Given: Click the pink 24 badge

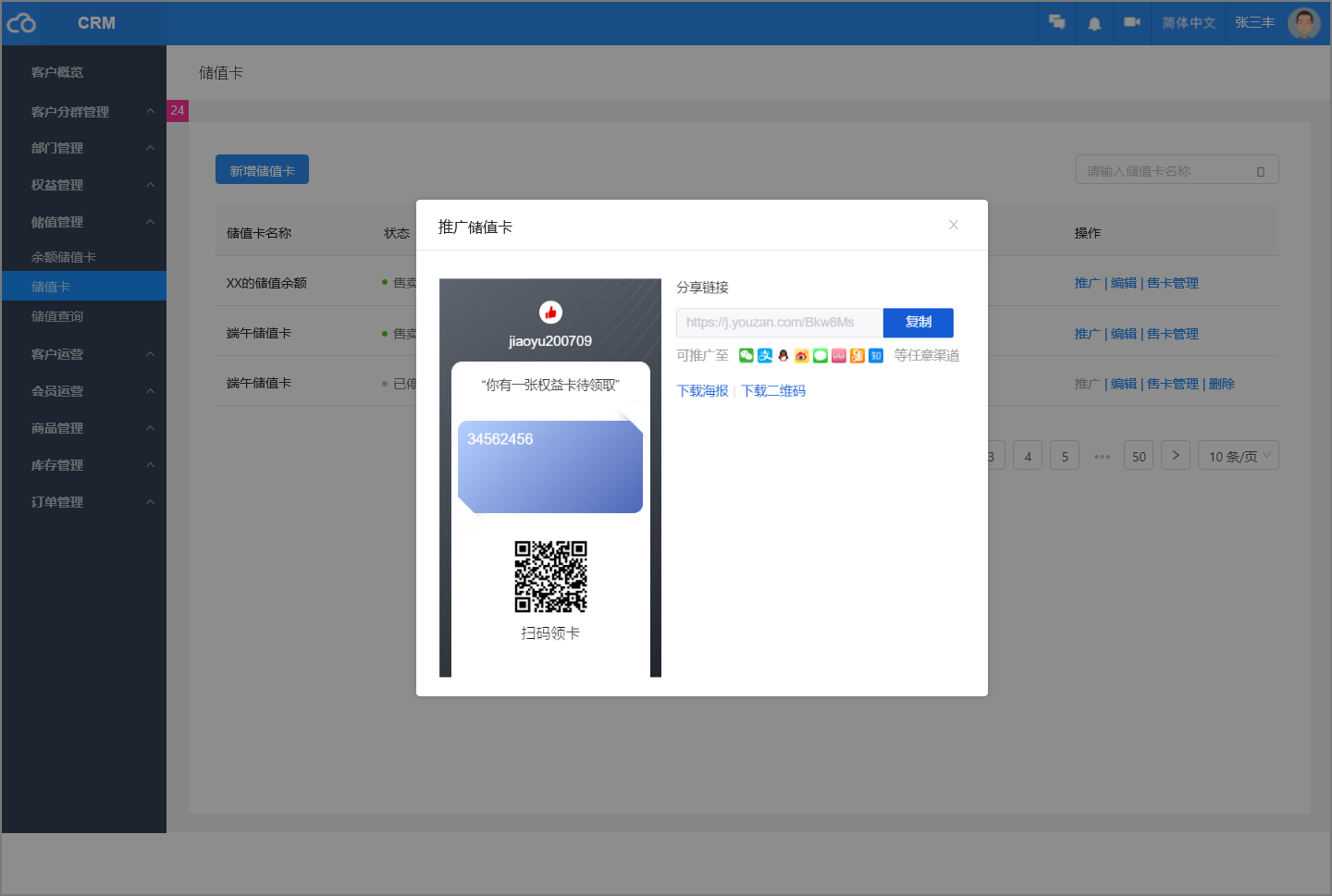Looking at the screenshot, I should (178, 110).
